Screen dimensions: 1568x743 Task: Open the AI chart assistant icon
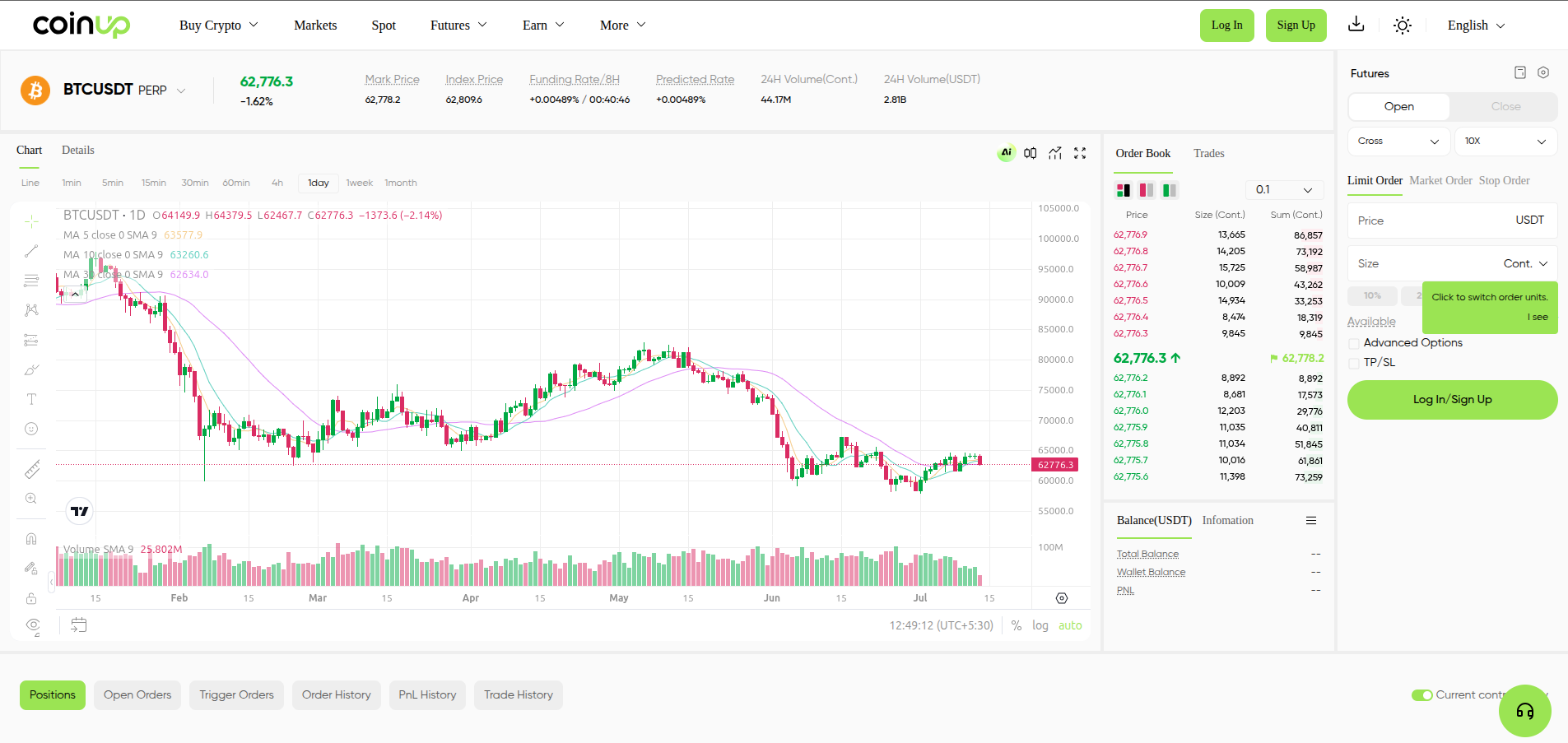(1006, 153)
